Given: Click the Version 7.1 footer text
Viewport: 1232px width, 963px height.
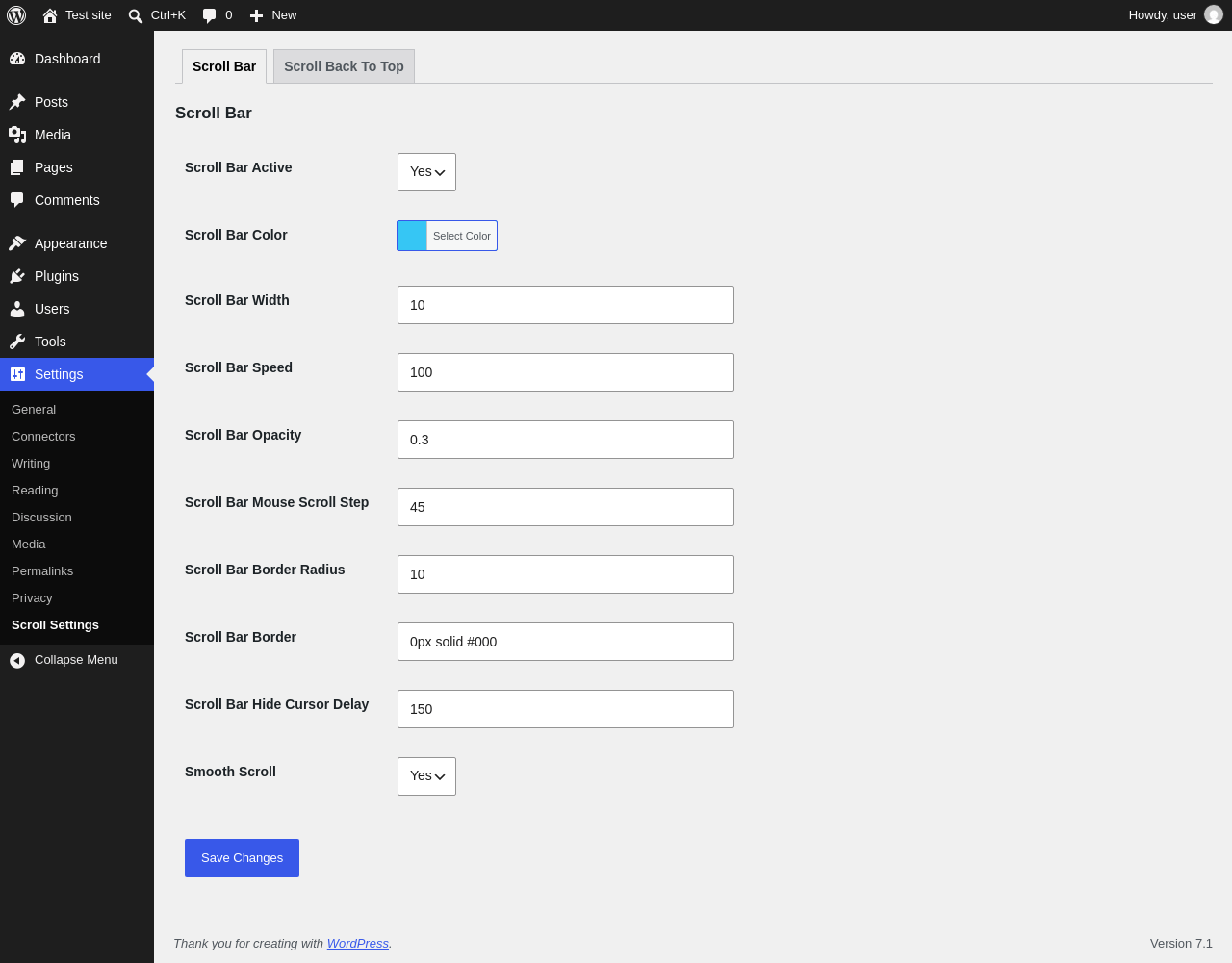Looking at the screenshot, I should 1181,944.
